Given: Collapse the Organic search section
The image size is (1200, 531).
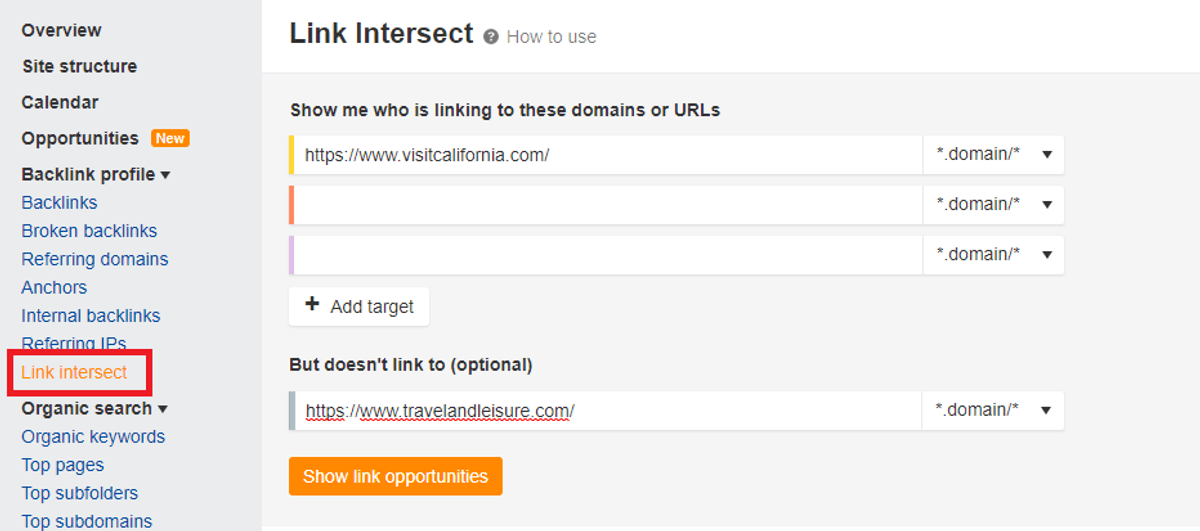Looking at the screenshot, I should (x=95, y=408).
